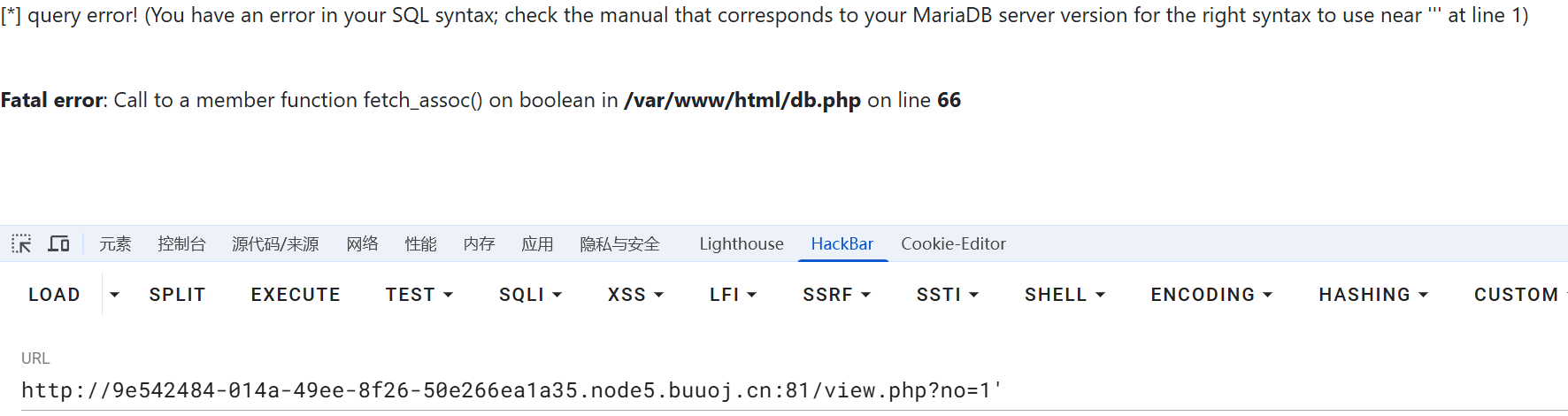Switch to the Cookie-Editor tab
1568x416 pixels.
[x=953, y=243]
